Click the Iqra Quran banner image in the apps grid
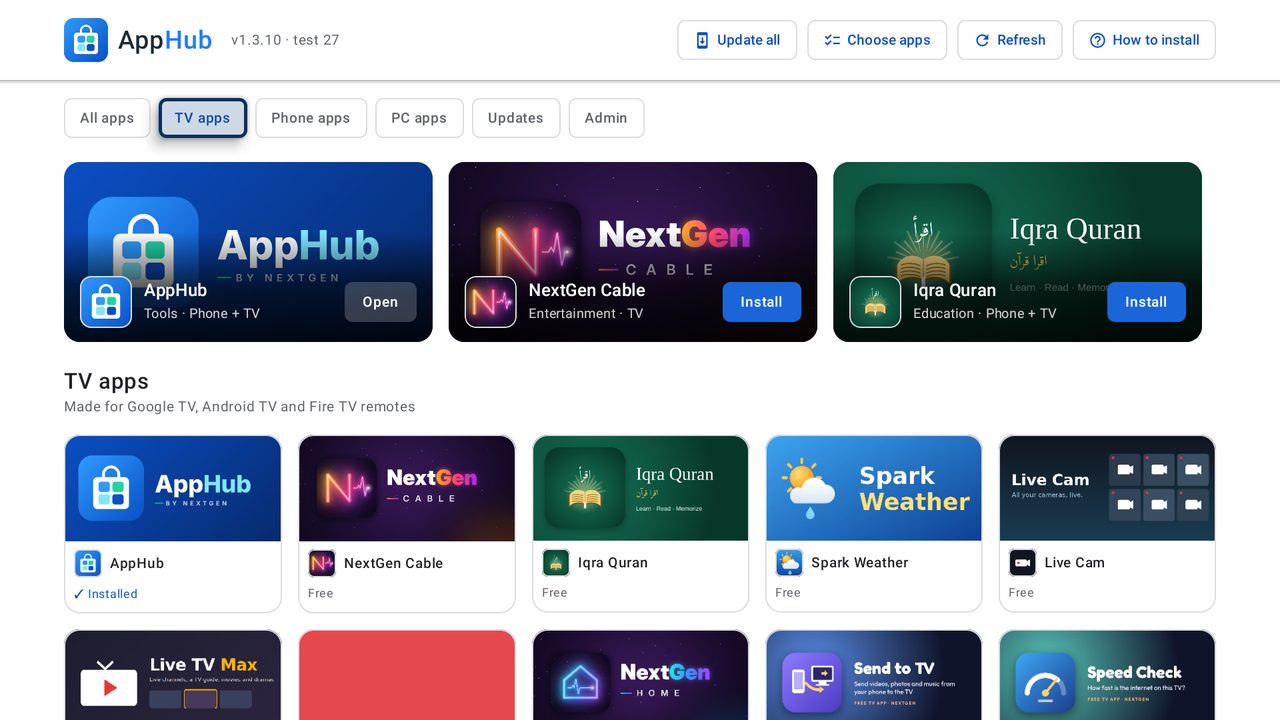Image resolution: width=1280 pixels, height=720 pixels. coord(640,488)
